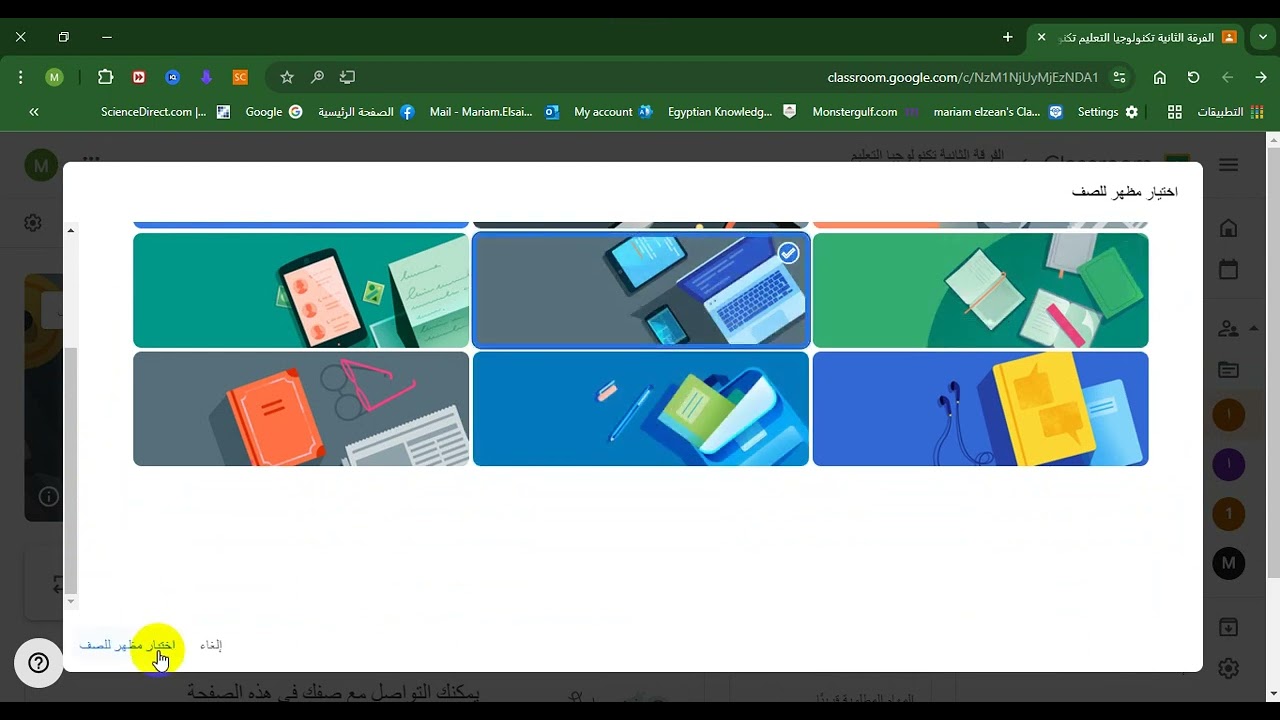1280x720 pixels.
Task: Click the share/send icon in address bar
Action: point(347,77)
